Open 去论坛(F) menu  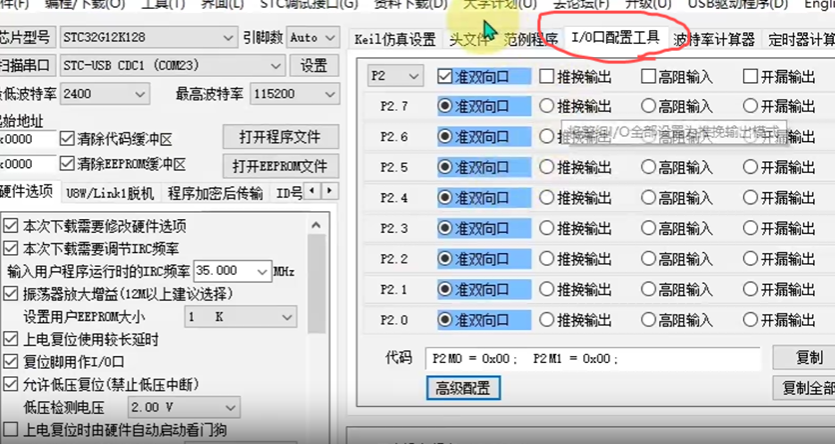(x=580, y=5)
